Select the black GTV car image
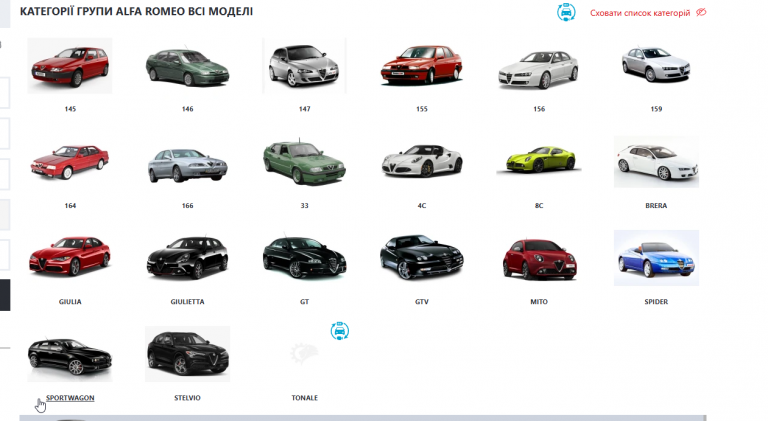 [421, 258]
